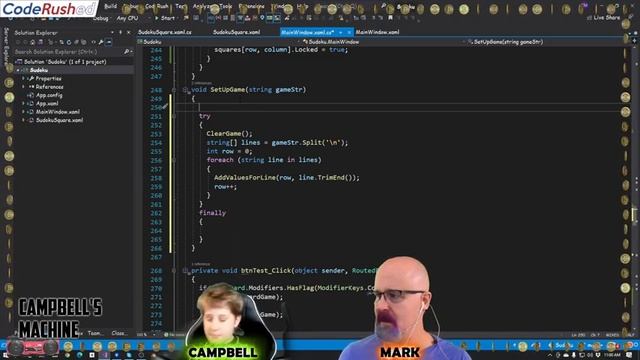Click the Live Share button
Image resolution: width=640 pixels, height=360 pixels.
point(603,18)
